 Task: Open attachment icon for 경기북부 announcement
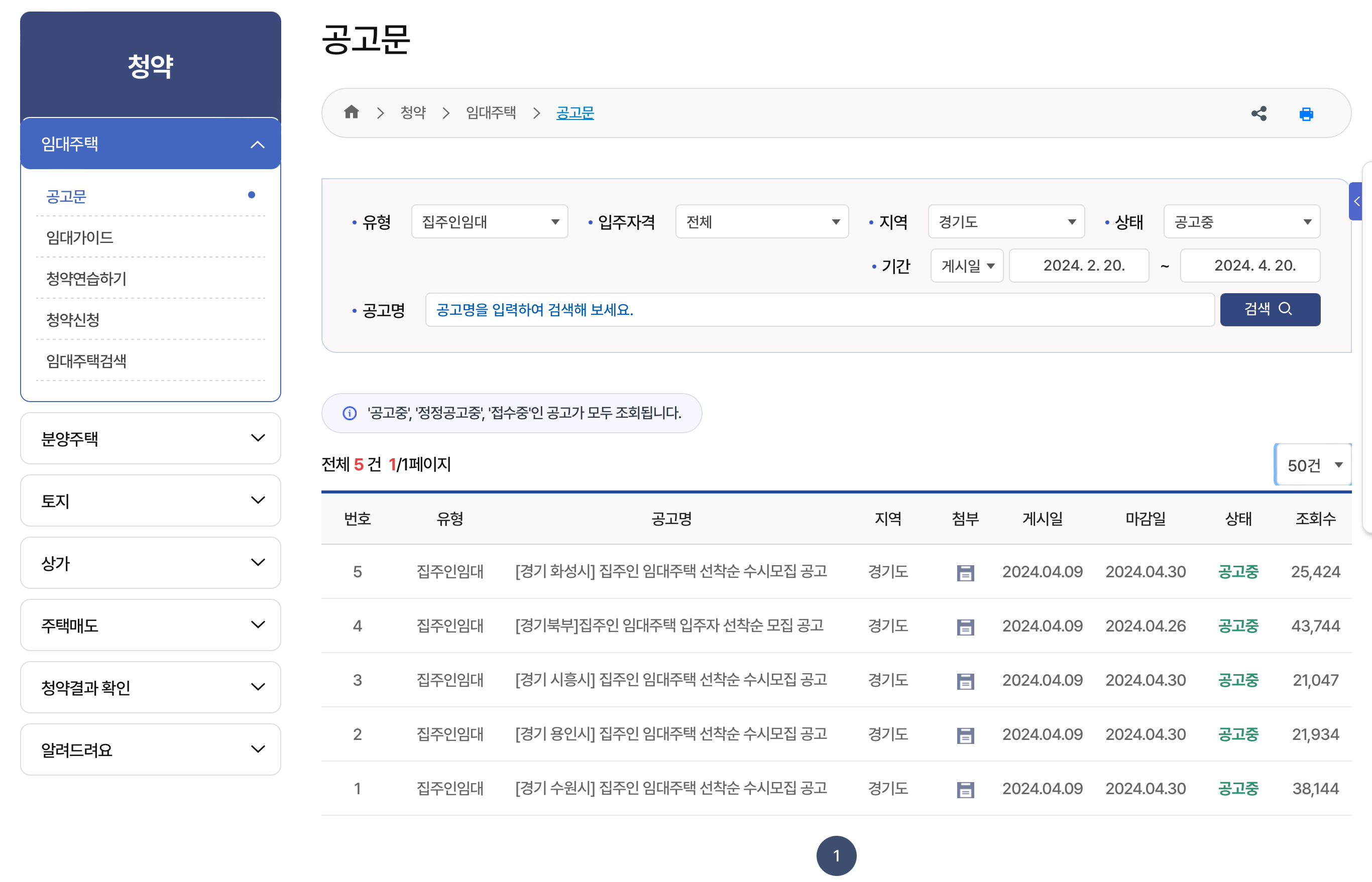coord(965,626)
